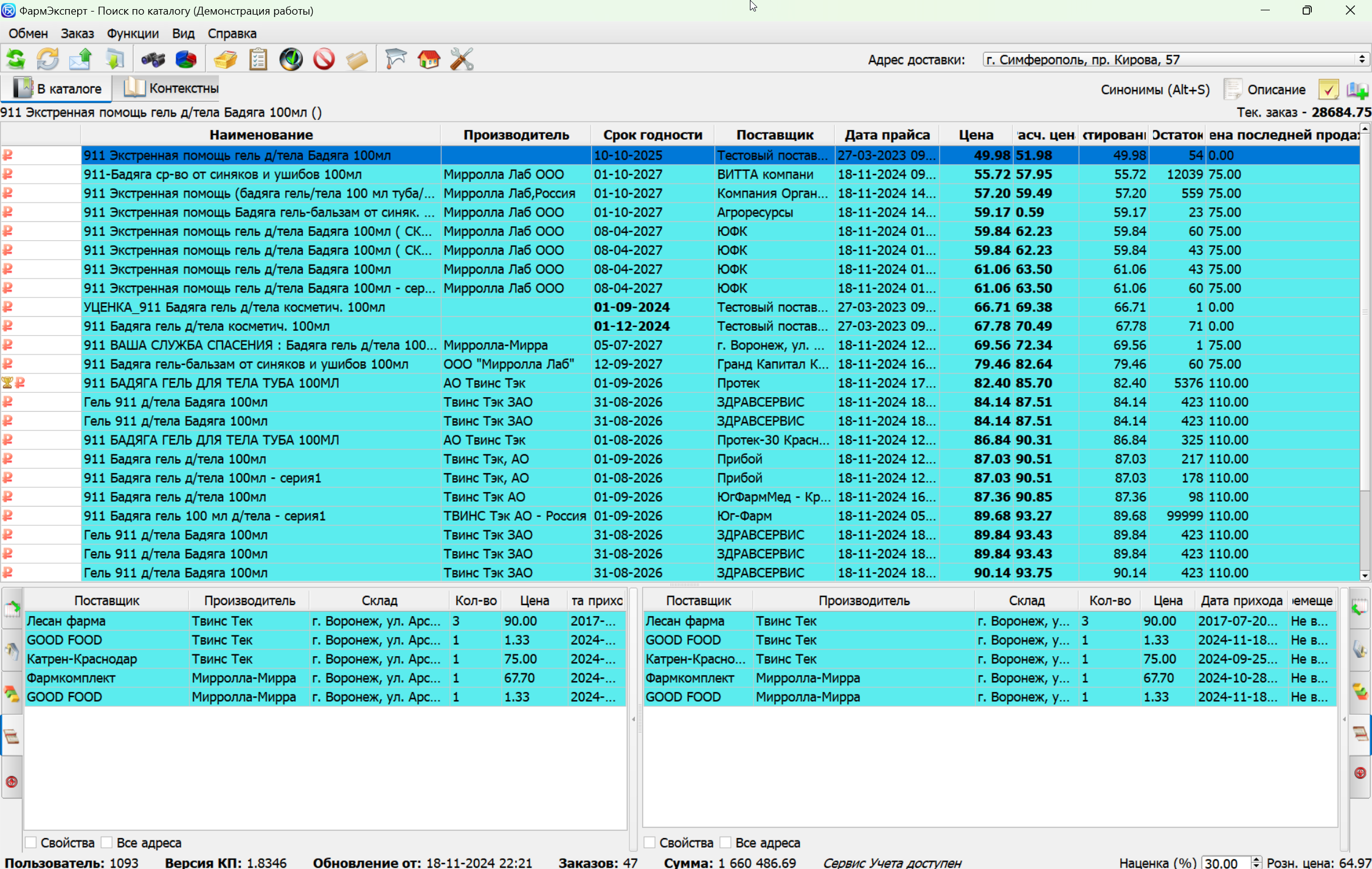Click main table scrollbar down arrow
The width and height of the screenshot is (1372, 869).
[1365, 575]
